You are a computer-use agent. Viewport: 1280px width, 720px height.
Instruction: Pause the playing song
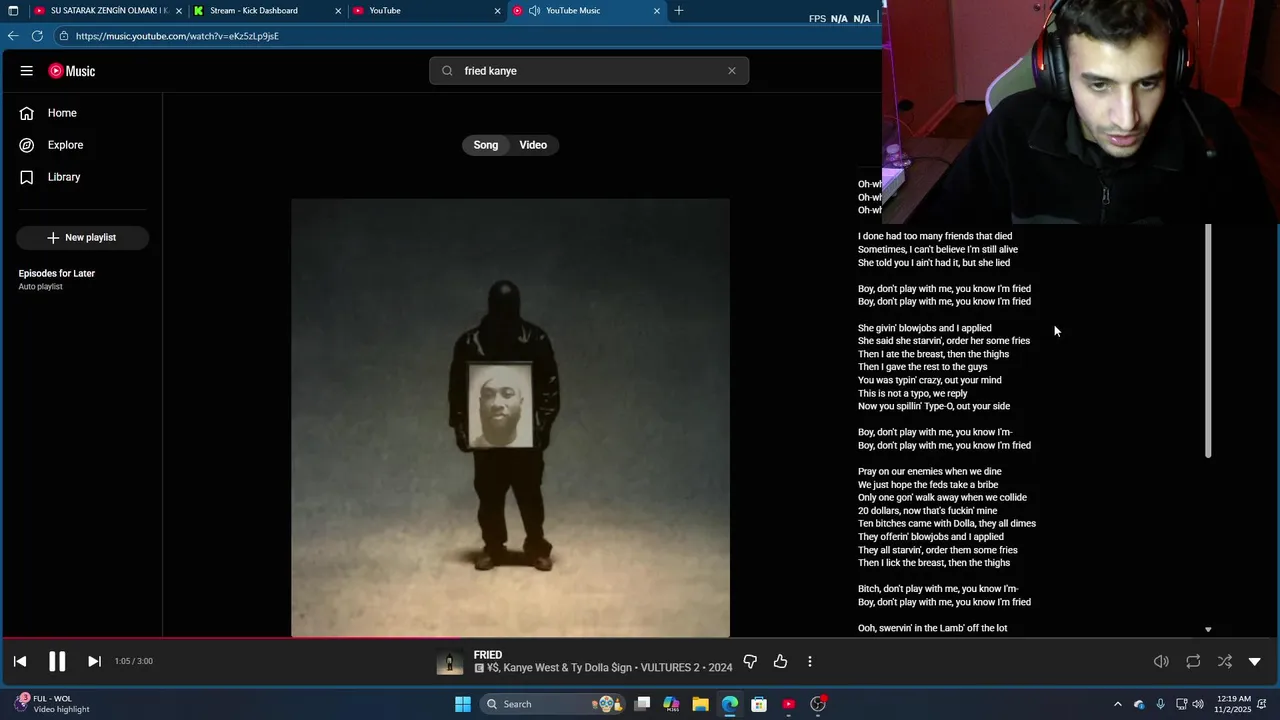point(57,661)
